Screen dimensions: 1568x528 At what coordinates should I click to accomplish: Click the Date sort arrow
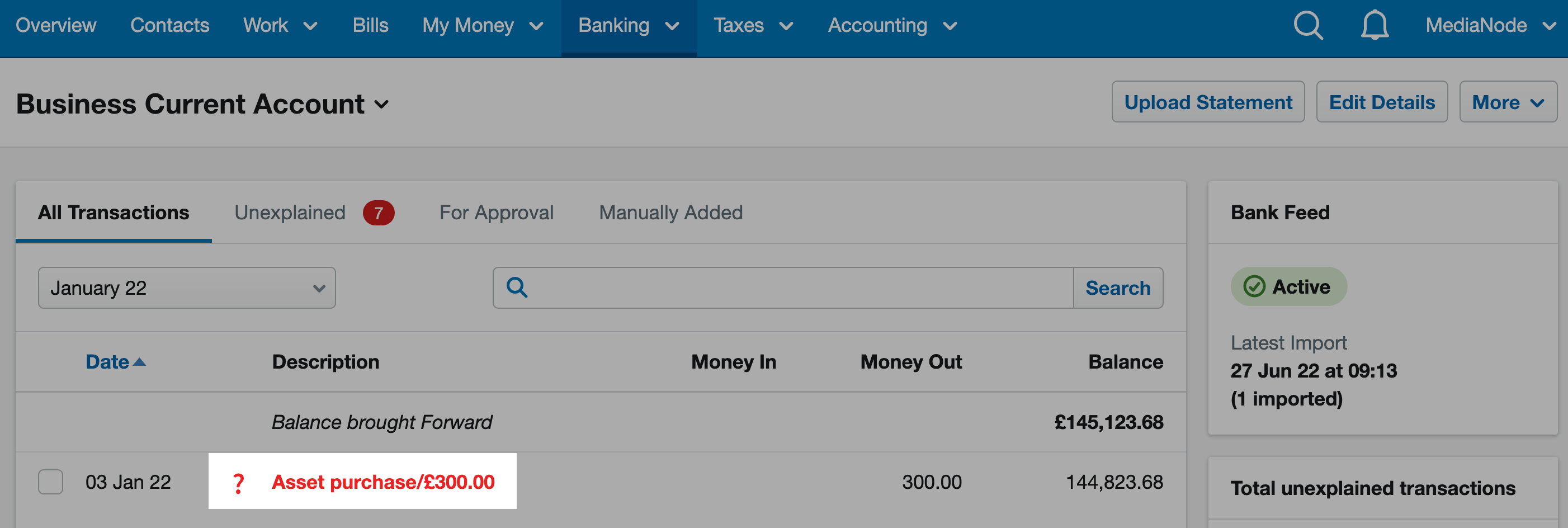click(x=139, y=362)
